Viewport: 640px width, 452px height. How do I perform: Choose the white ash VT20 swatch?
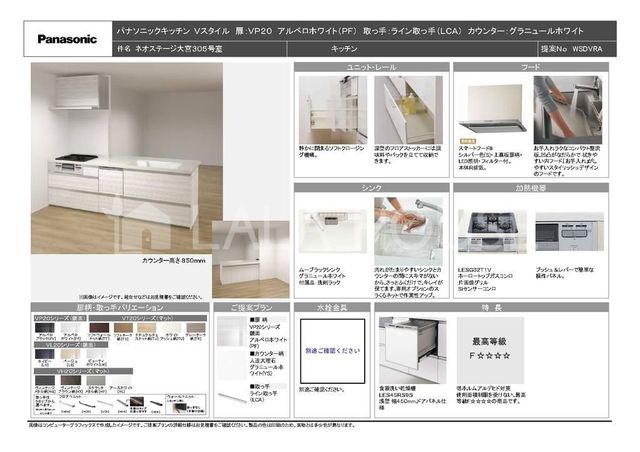171,328
